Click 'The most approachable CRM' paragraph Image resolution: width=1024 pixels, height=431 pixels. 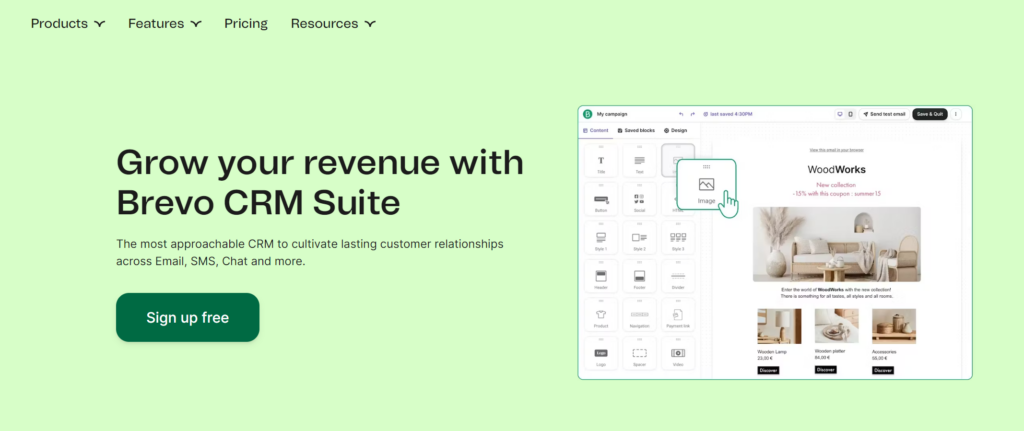click(310, 253)
